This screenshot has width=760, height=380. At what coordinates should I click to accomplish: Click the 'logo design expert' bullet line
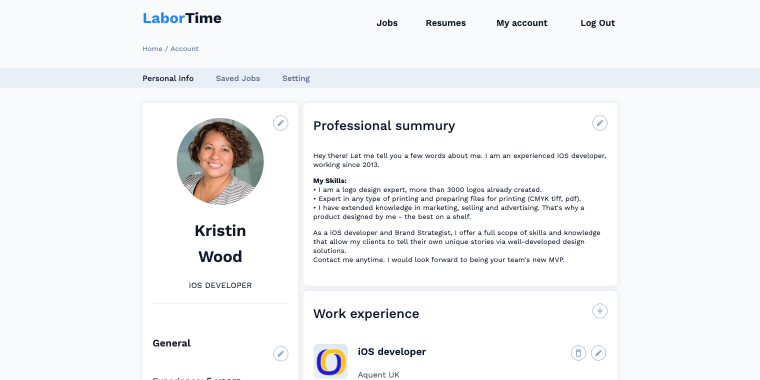(427, 190)
